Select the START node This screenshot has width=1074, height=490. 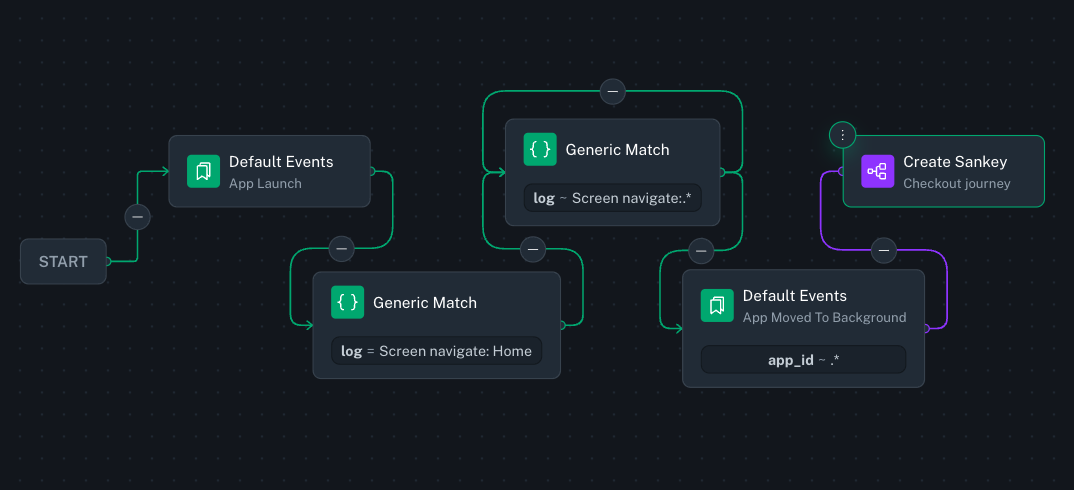(x=63, y=262)
